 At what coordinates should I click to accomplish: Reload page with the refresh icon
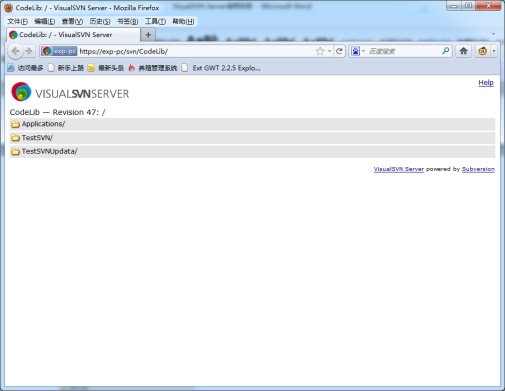[339, 51]
